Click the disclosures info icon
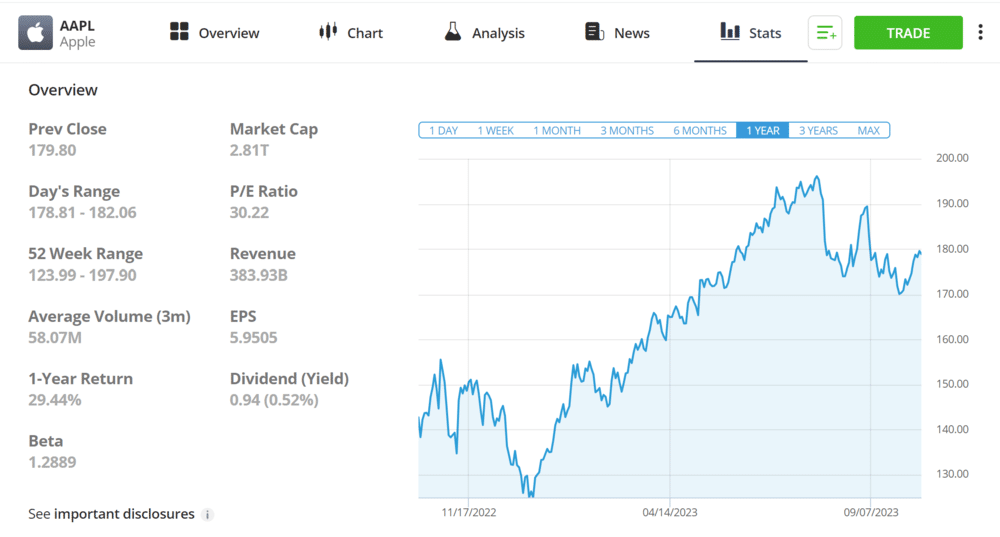This screenshot has width=1000, height=537. click(207, 515)
